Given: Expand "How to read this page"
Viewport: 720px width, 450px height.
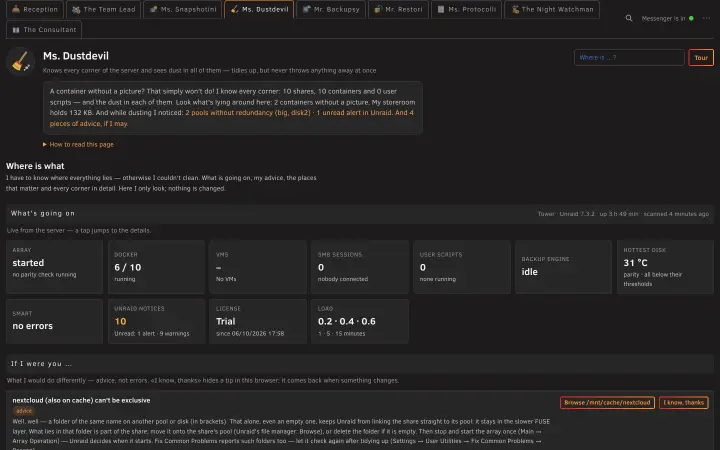Looking at the screenshot, I should coord(78,144).
